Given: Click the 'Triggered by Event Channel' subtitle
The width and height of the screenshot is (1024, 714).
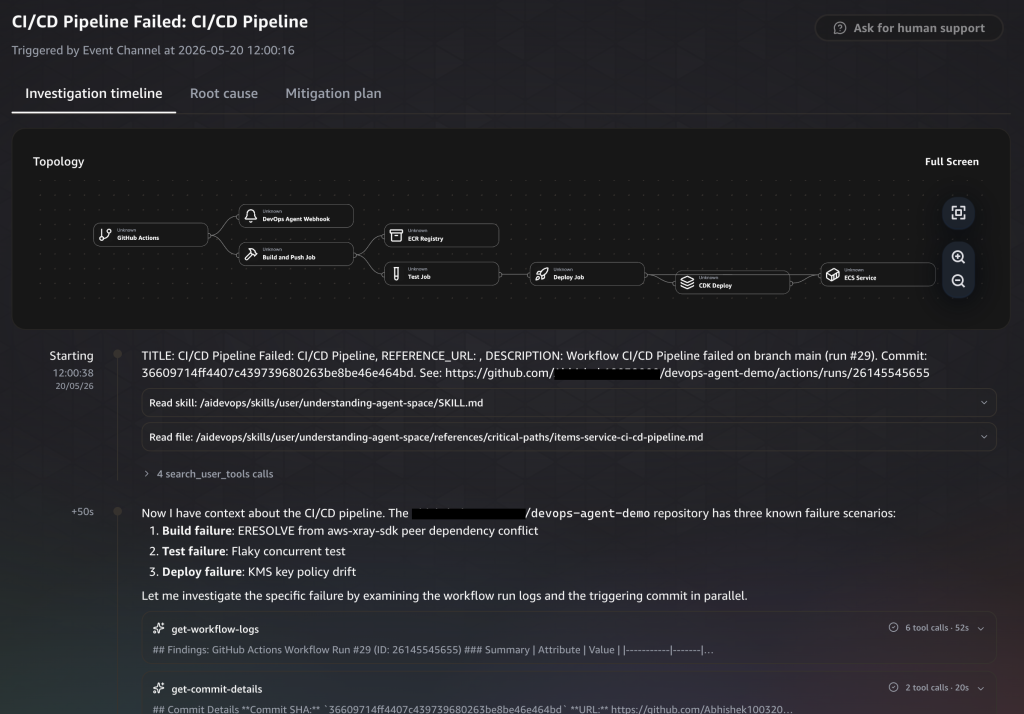Looking at the screenshot, I should click(153, 50).
